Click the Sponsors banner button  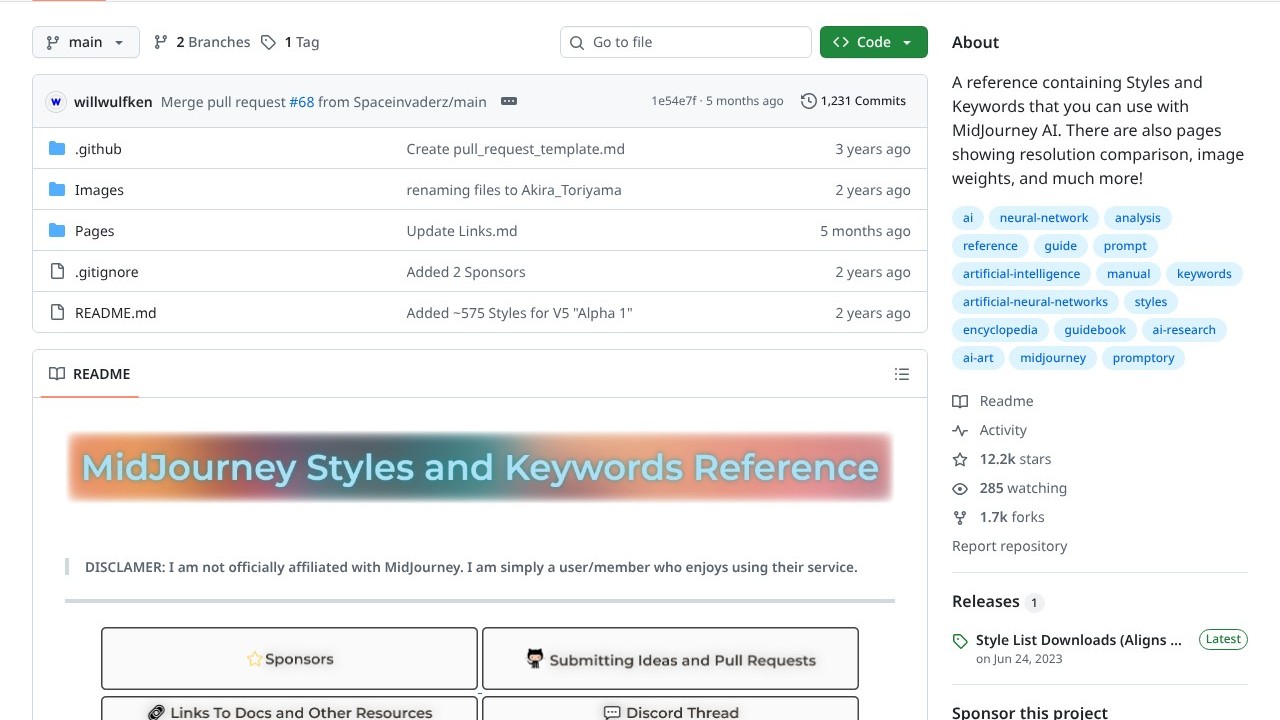click(289, 659)
